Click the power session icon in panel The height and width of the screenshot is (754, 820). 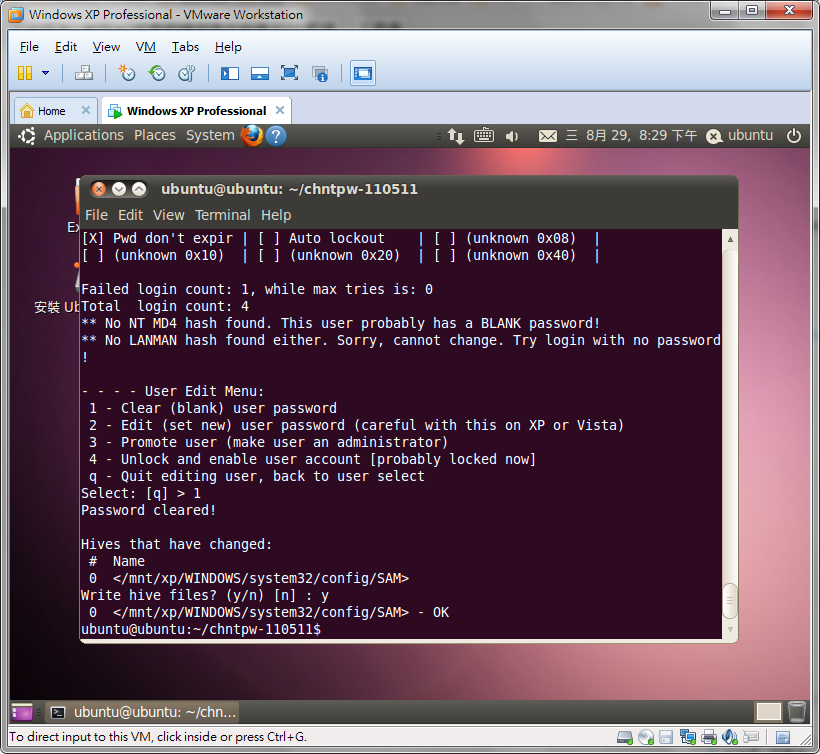(x=794, y=136)
